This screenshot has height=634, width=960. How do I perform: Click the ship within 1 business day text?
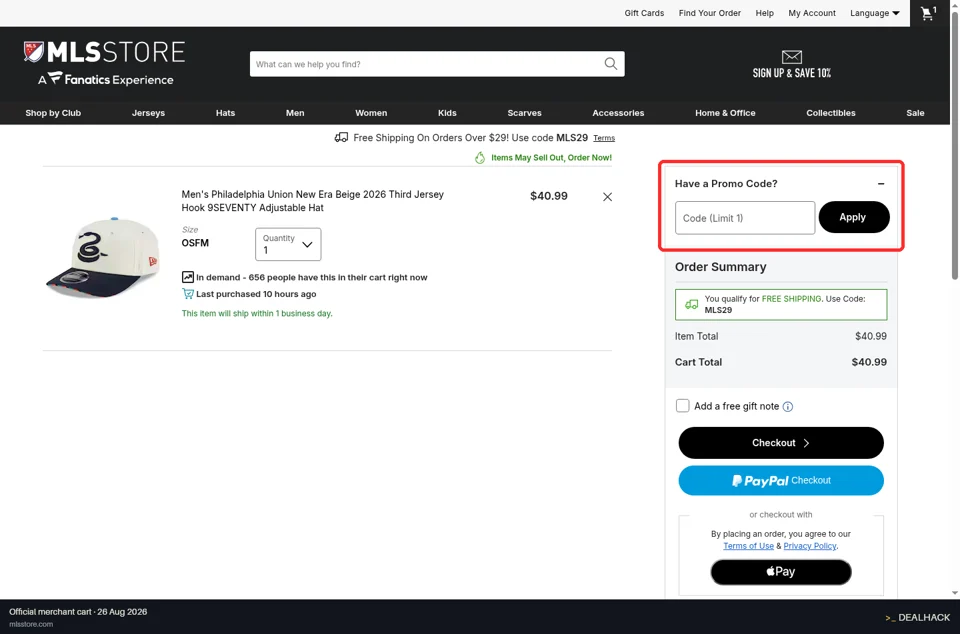257,313
